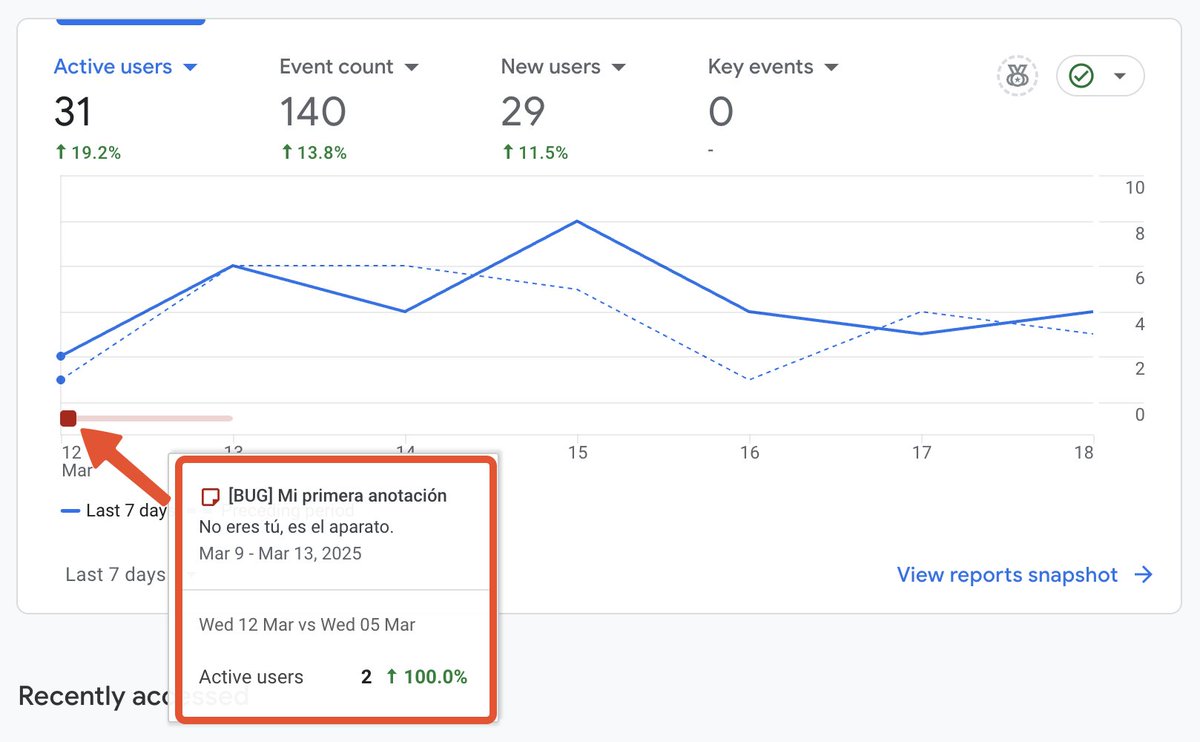Click the New users value 29
The width and height of the screenshot is (1200, 742).
coord(523,112)
